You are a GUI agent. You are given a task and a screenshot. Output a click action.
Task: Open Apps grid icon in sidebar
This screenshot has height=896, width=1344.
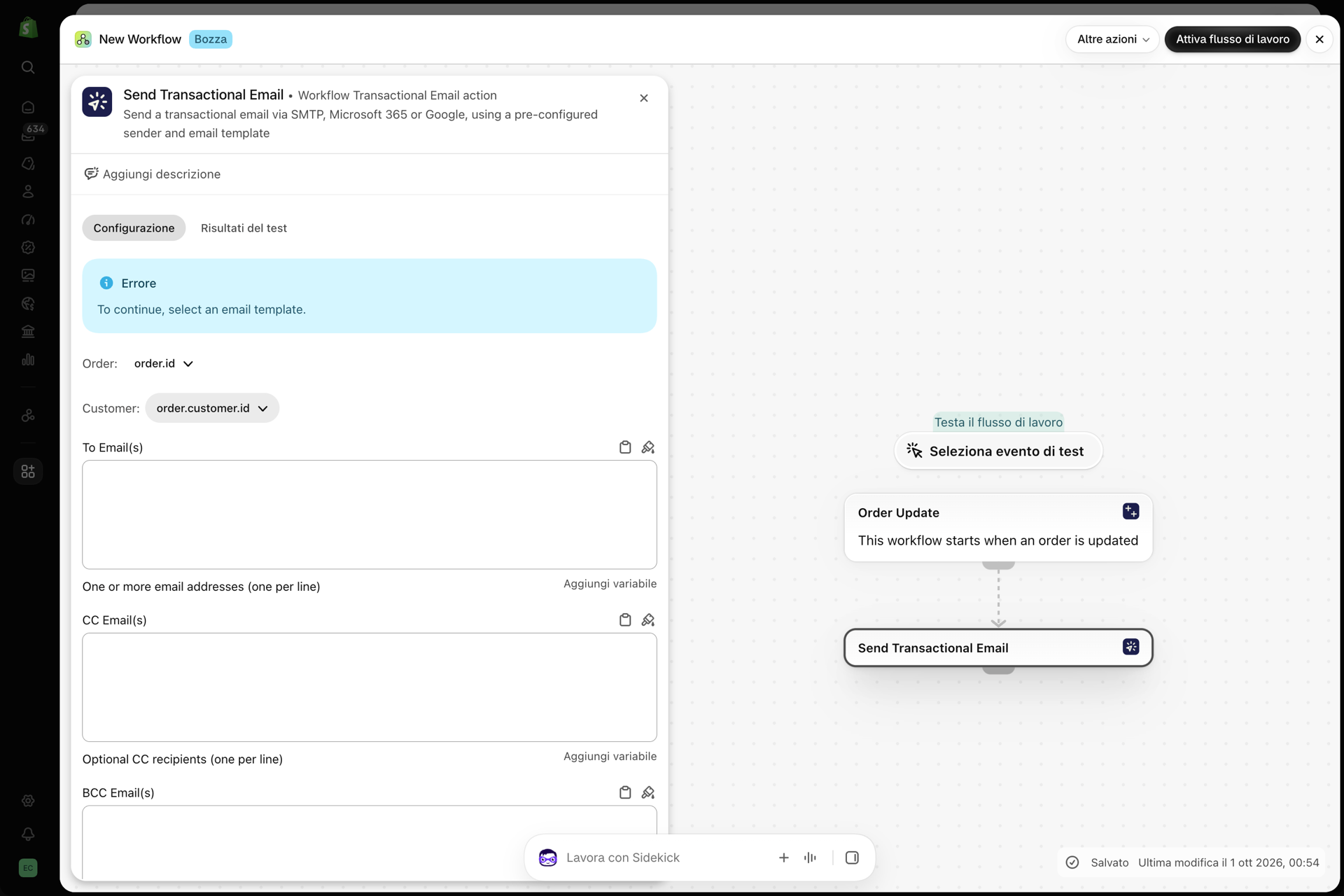coord(28,471)
